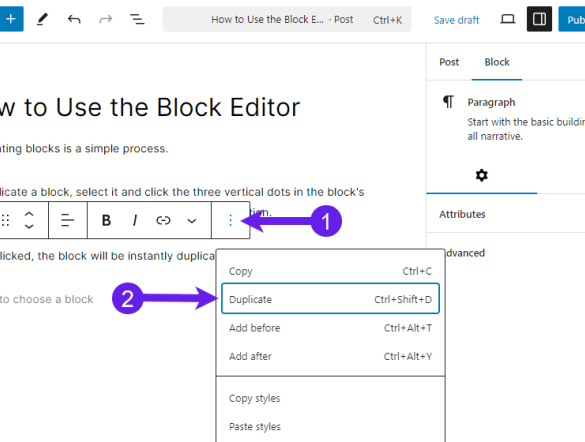Switch to the Block tab
Viewport: 585px width, 442px height.
click(x=497, y=62)
